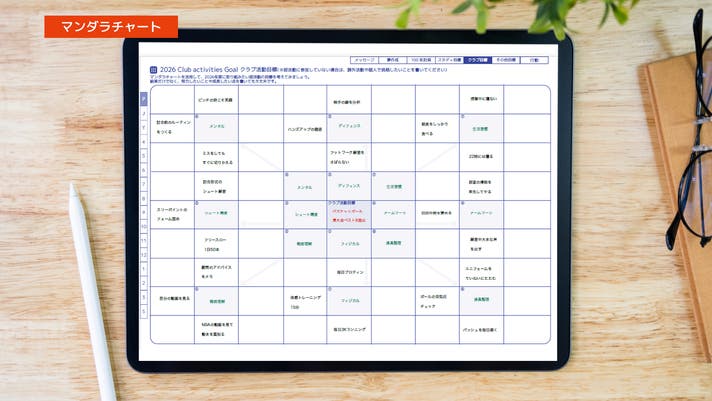The image size is (712, 401).
Task: Click corner icon of central 生活習慣 cell
Action: (374, 176)
